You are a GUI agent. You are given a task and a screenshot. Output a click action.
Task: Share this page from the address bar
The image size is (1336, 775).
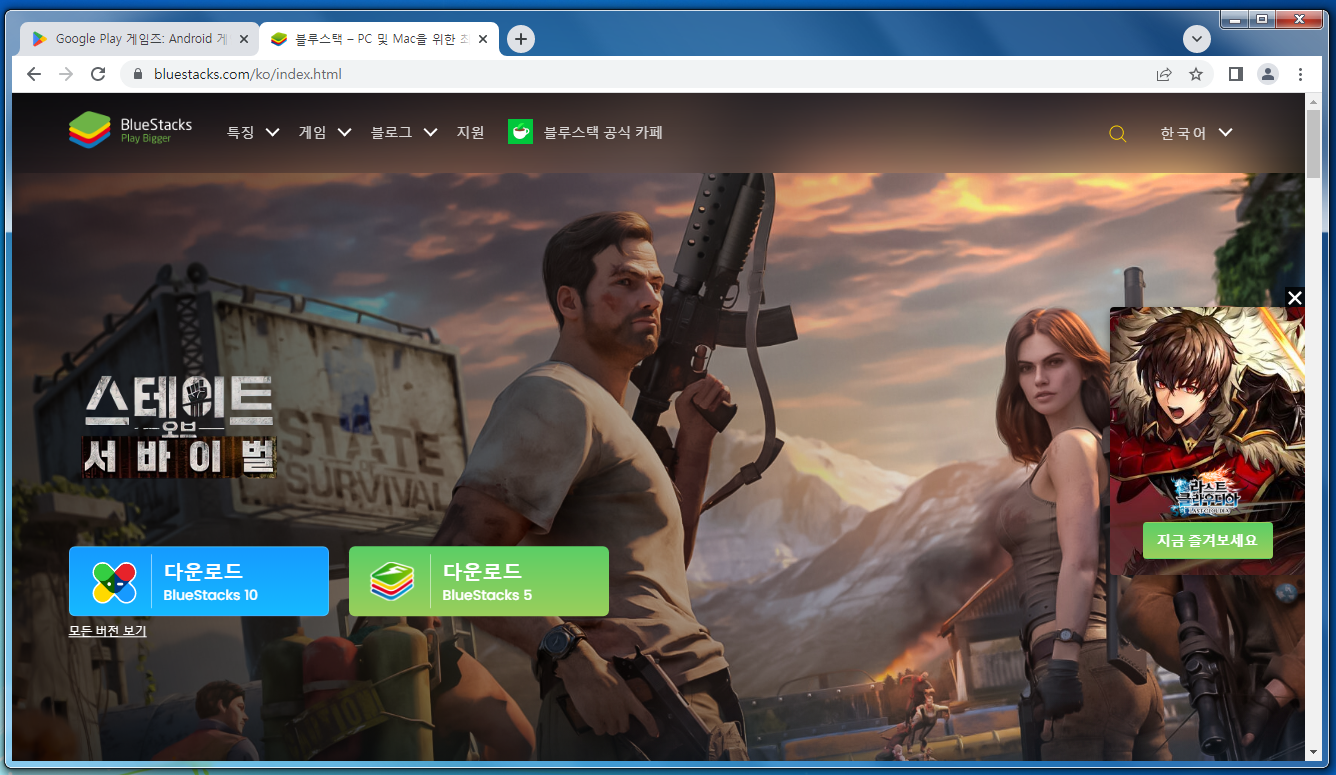[x=1164, y=74]
